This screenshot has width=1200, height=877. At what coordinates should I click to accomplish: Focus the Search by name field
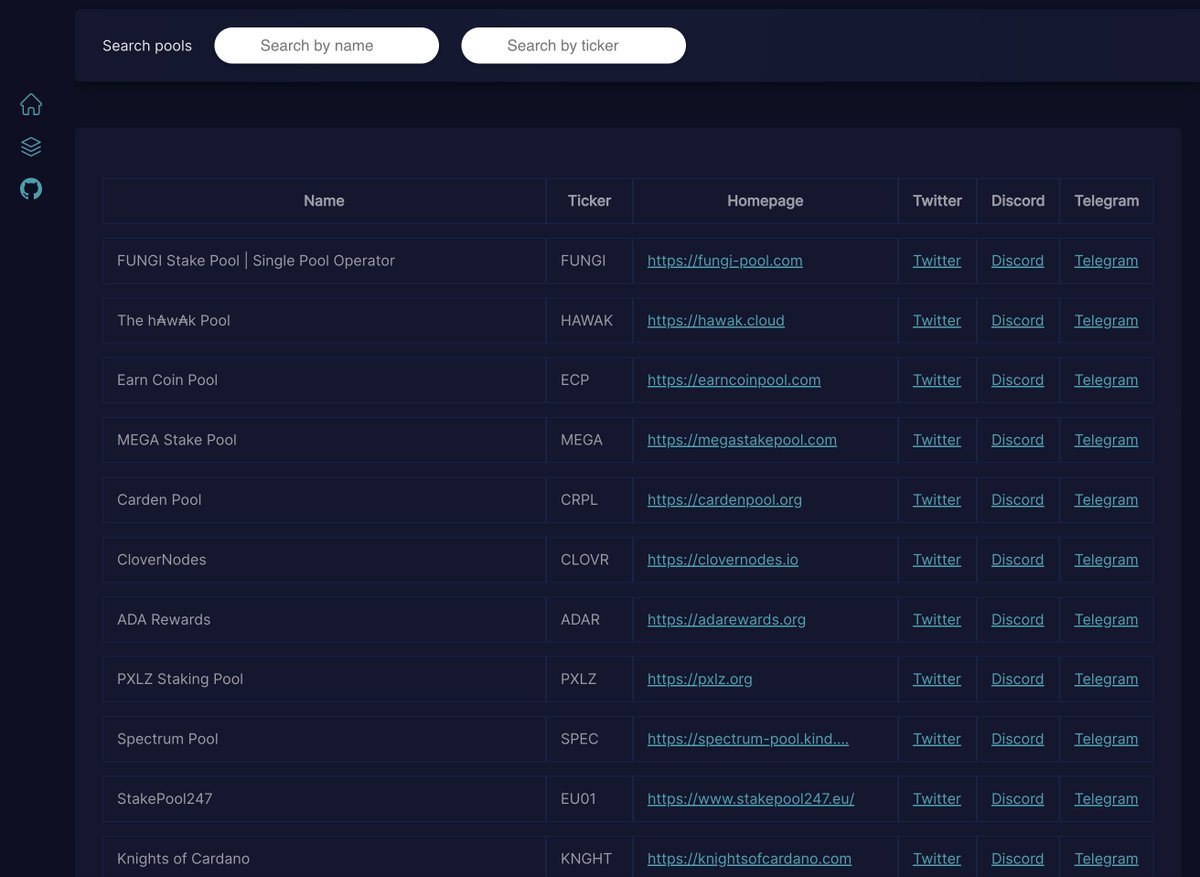coord(327,45)
